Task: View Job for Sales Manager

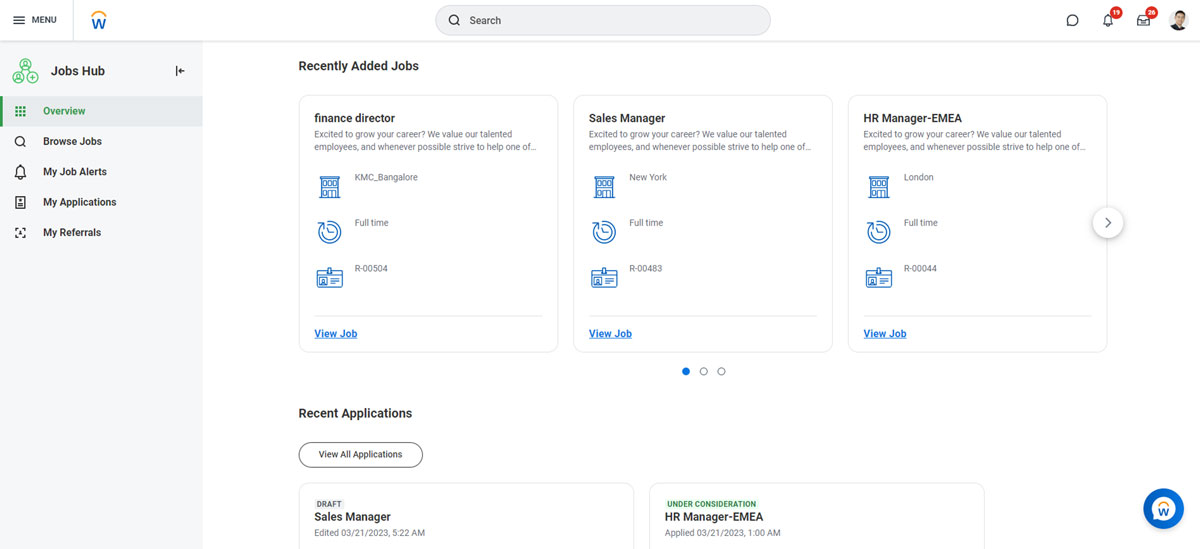Action: coord(610,334)
